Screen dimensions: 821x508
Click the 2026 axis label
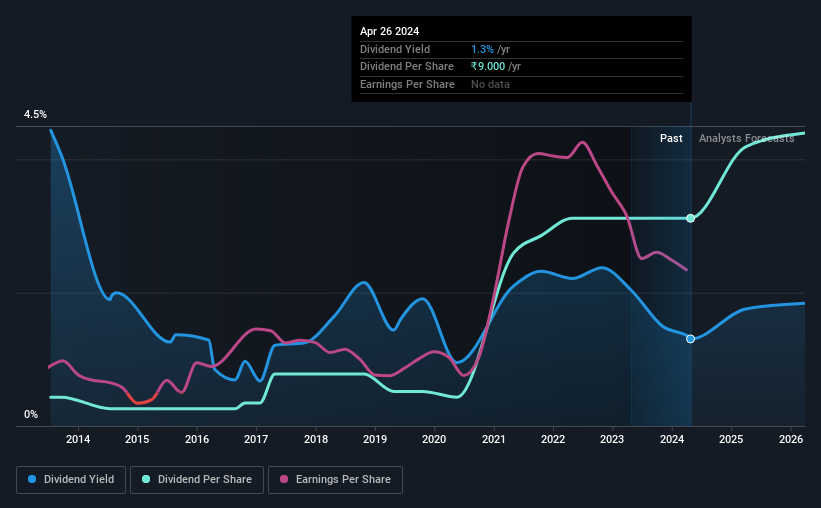[791, 439]
